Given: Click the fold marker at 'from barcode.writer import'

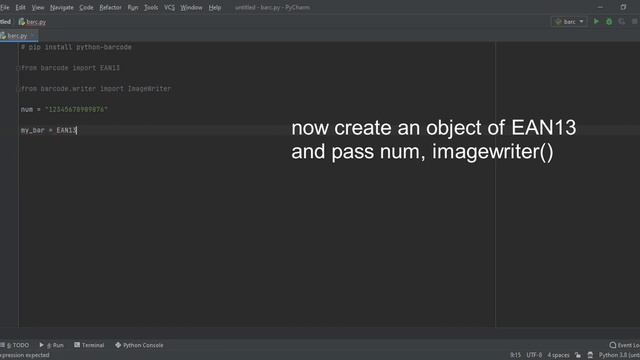Looking at the screenshot, I should [x=18, y=89].
